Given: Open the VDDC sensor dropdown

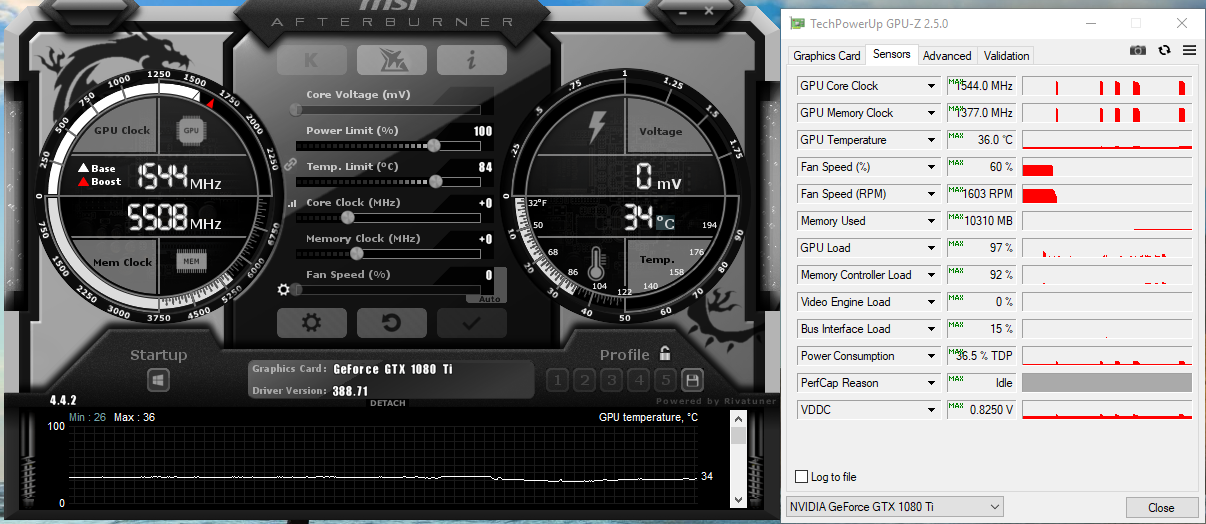Looking at the screenshot, I should 932,410.
